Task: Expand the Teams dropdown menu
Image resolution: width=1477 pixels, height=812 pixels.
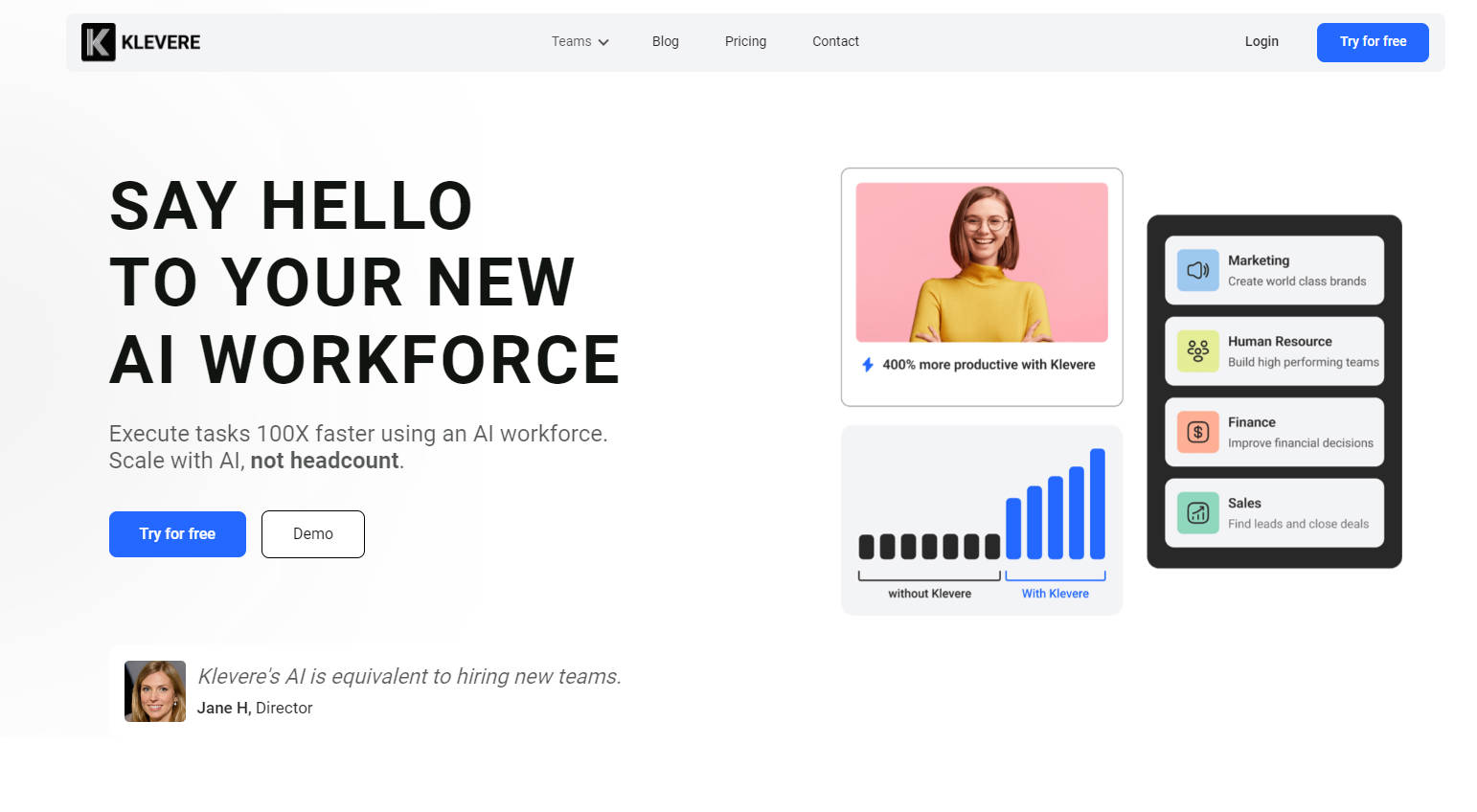Action: pyautogui.click(x=572, y=41)
